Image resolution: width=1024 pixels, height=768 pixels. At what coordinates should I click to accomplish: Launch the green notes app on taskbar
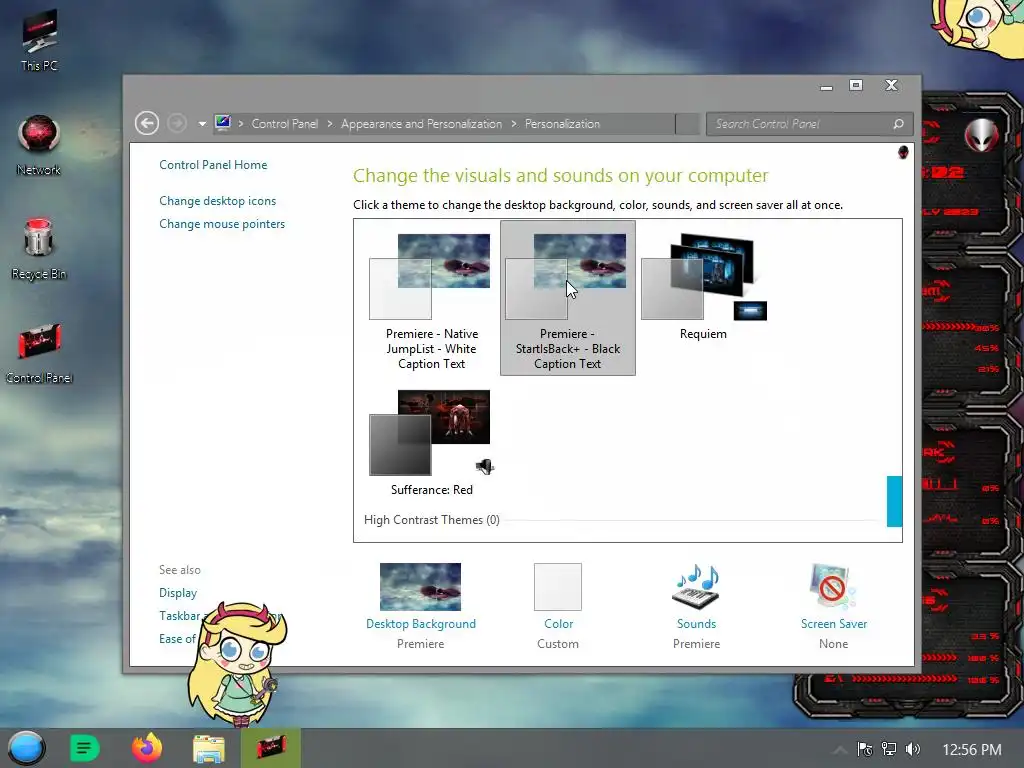pos(84,748)
